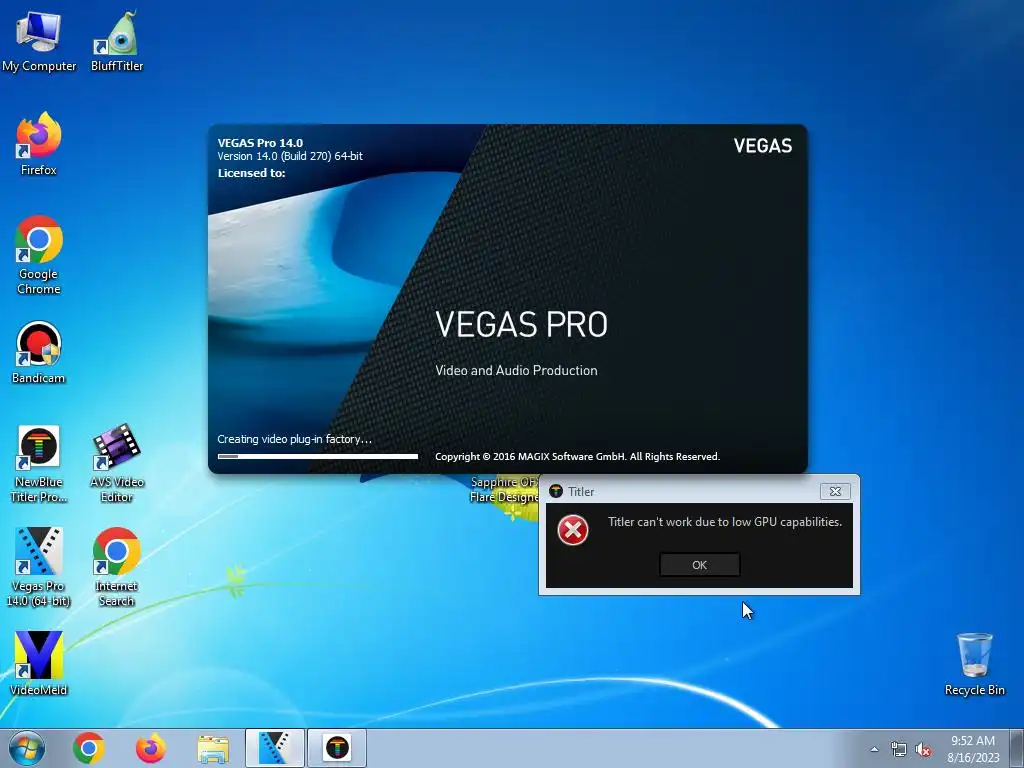The image size is (1024, 768).
Task: Open File Explorer from the taskbar
Action: [x=213, y=748]
